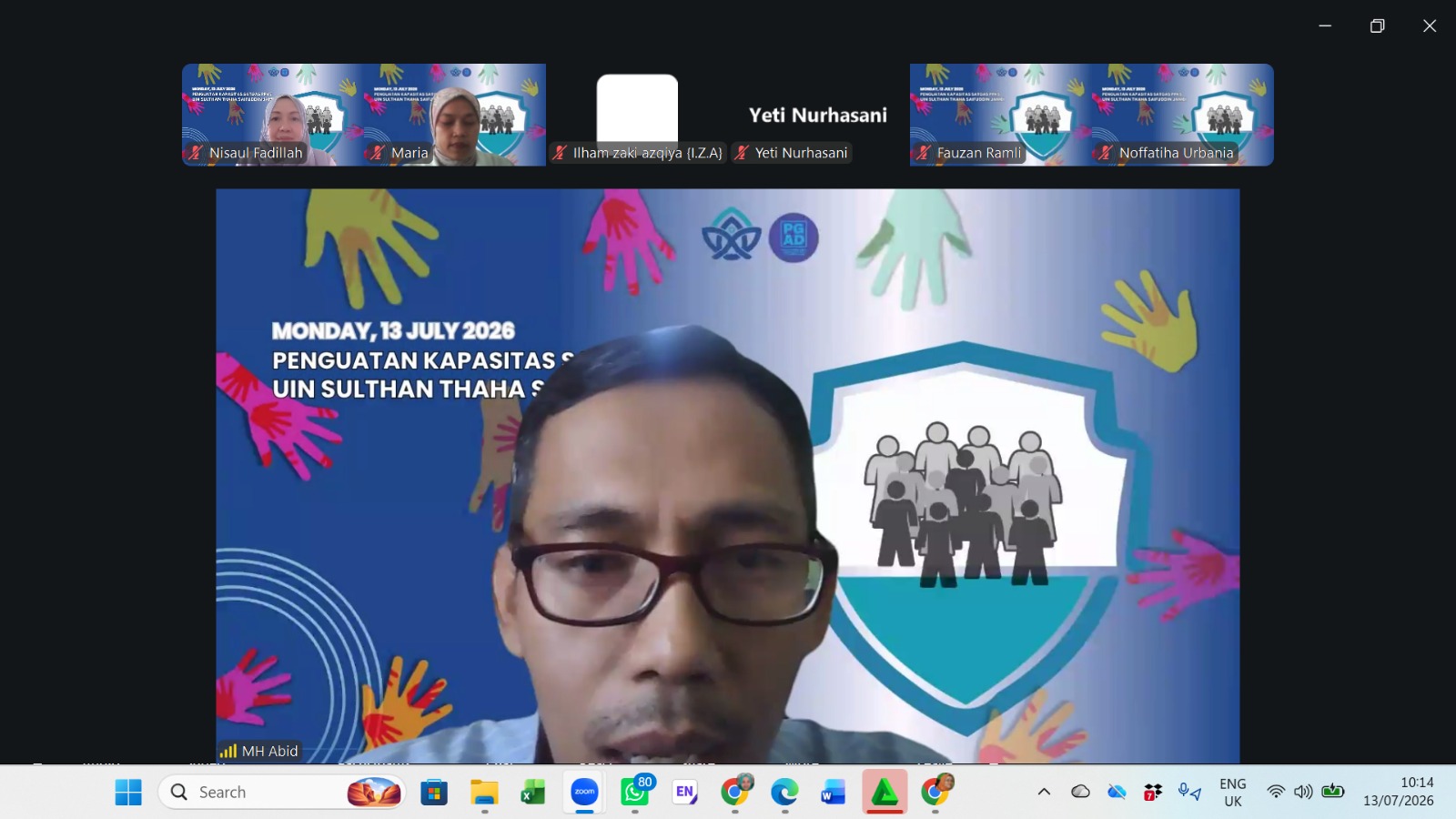Open the Windows Start menu
Screen dimensions: 1456x819
[128, 792]
